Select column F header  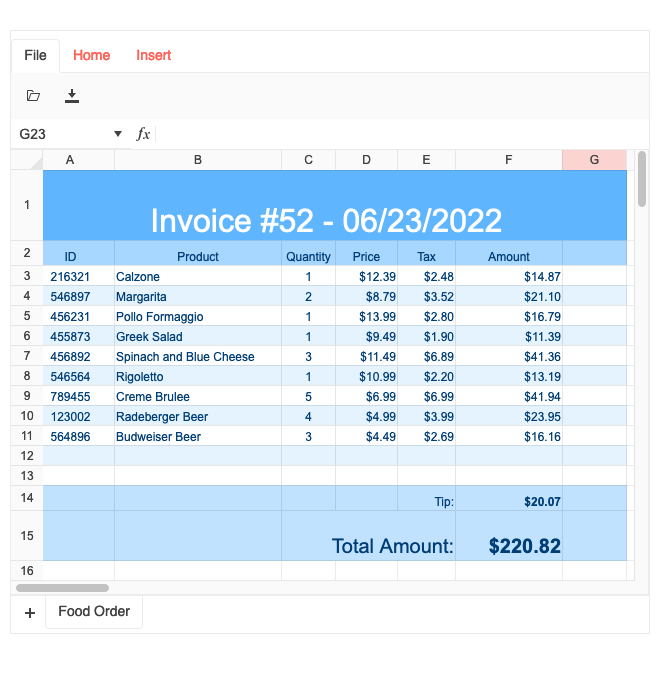click(509, 160)
